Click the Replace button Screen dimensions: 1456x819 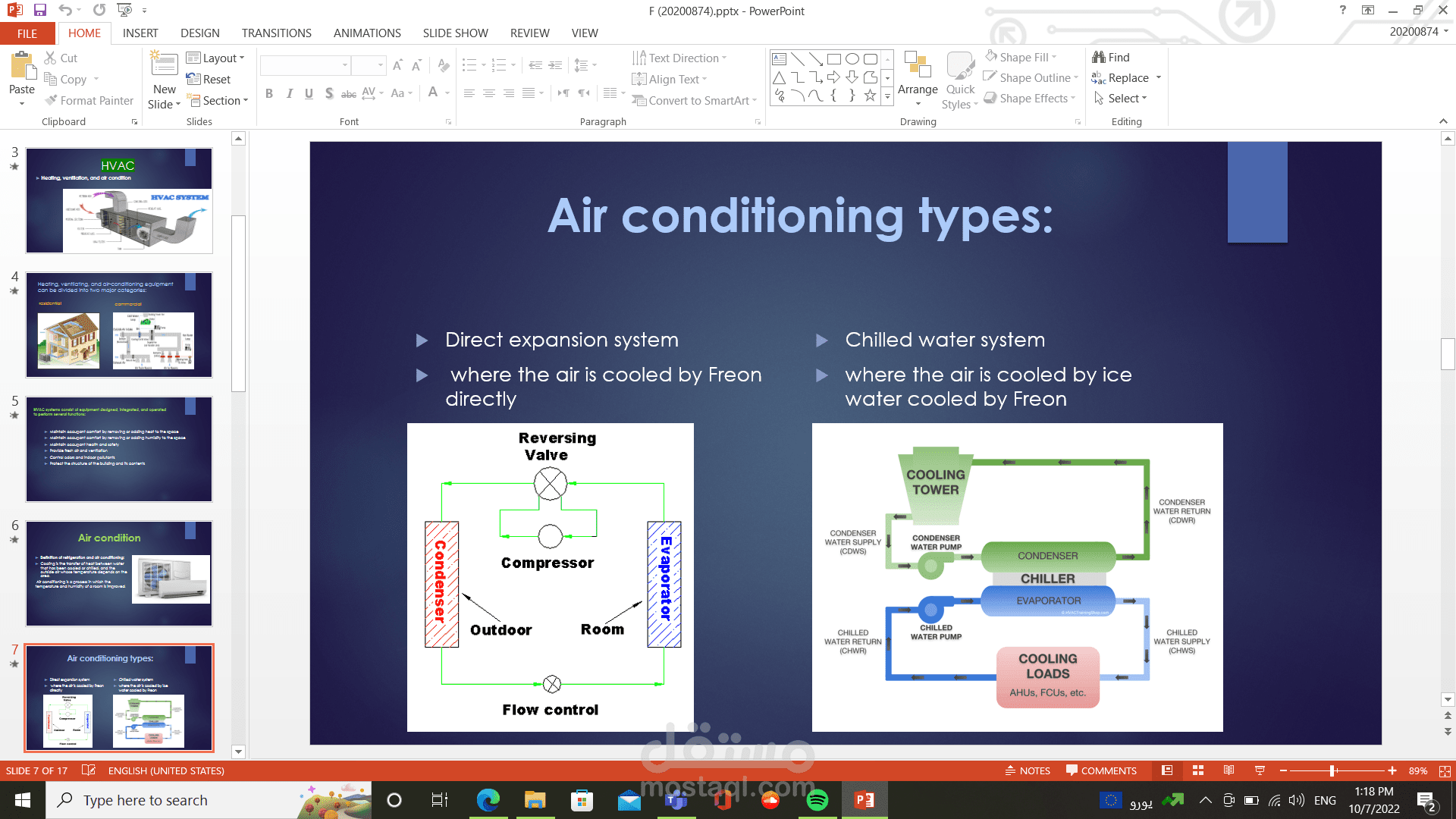[x=1122, y=77]
